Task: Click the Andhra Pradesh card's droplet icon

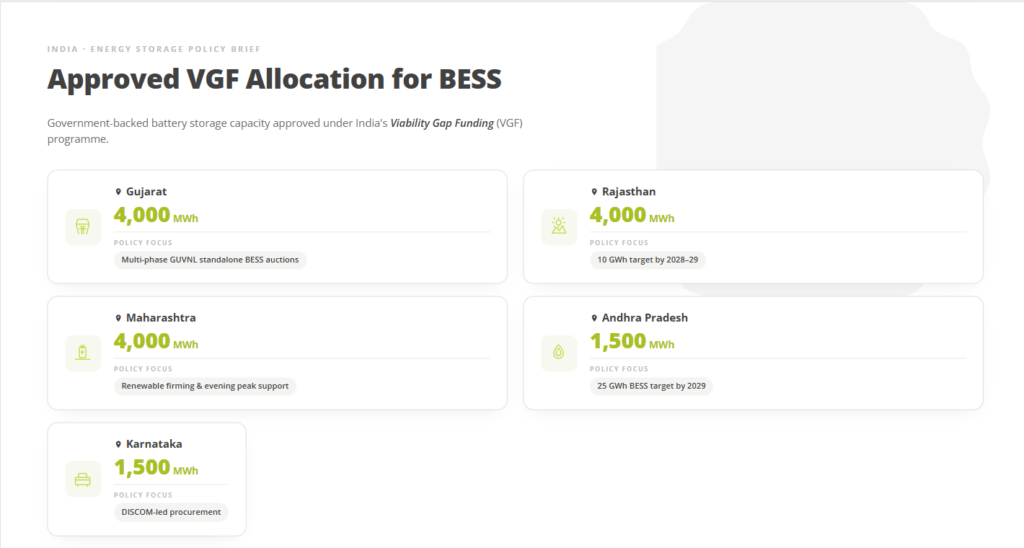Action: point(559,353)
